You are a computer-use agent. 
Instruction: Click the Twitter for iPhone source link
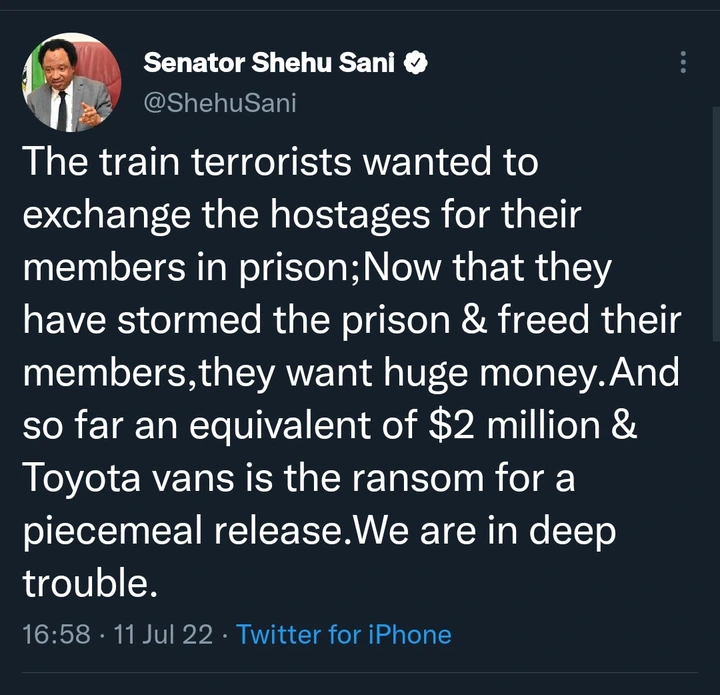coord(344,634)
